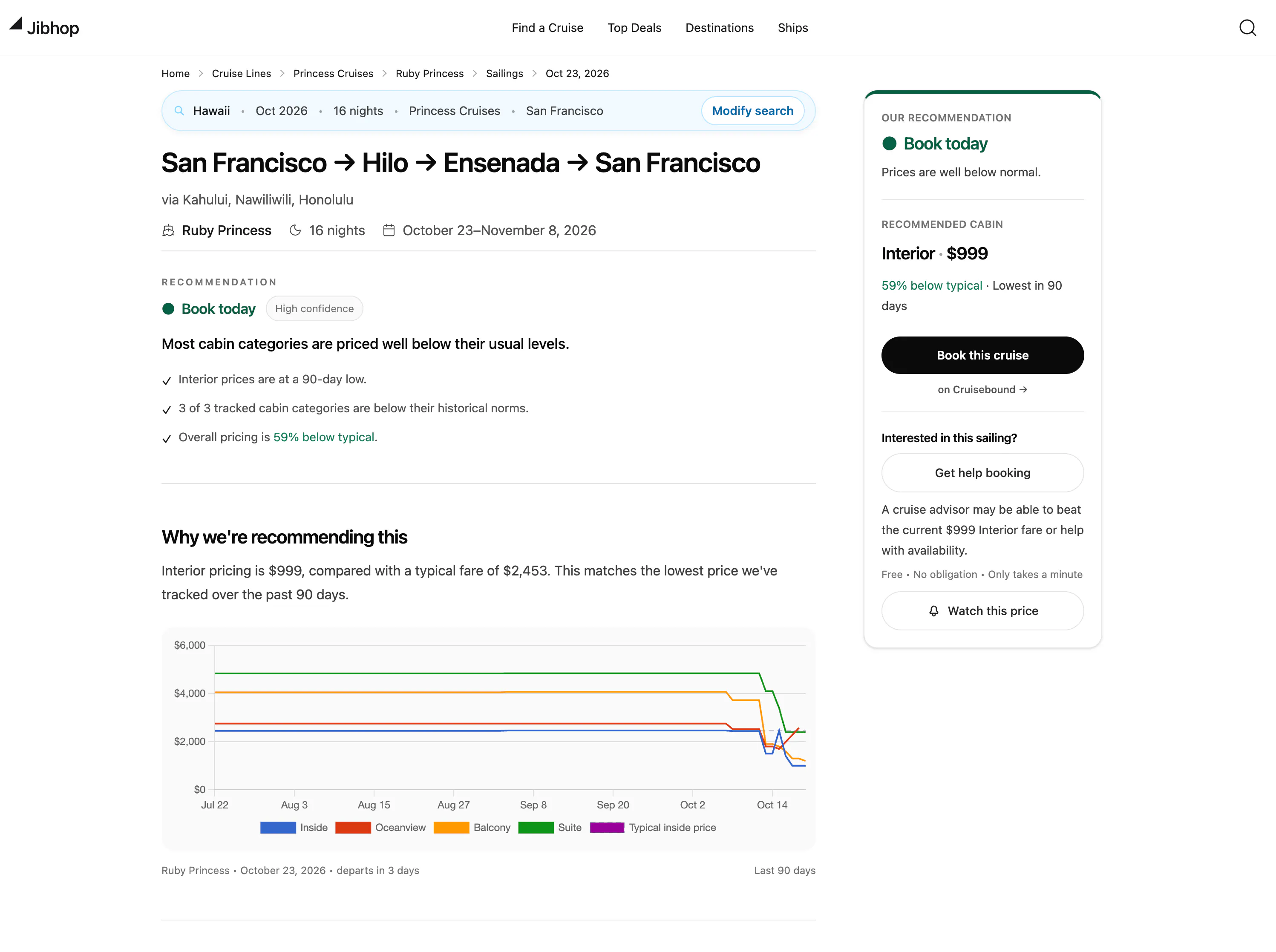The height and width of the screenshot is (952, 1276).
Task: Open Ruby Princess breadcrumb link
Action: 429,73
